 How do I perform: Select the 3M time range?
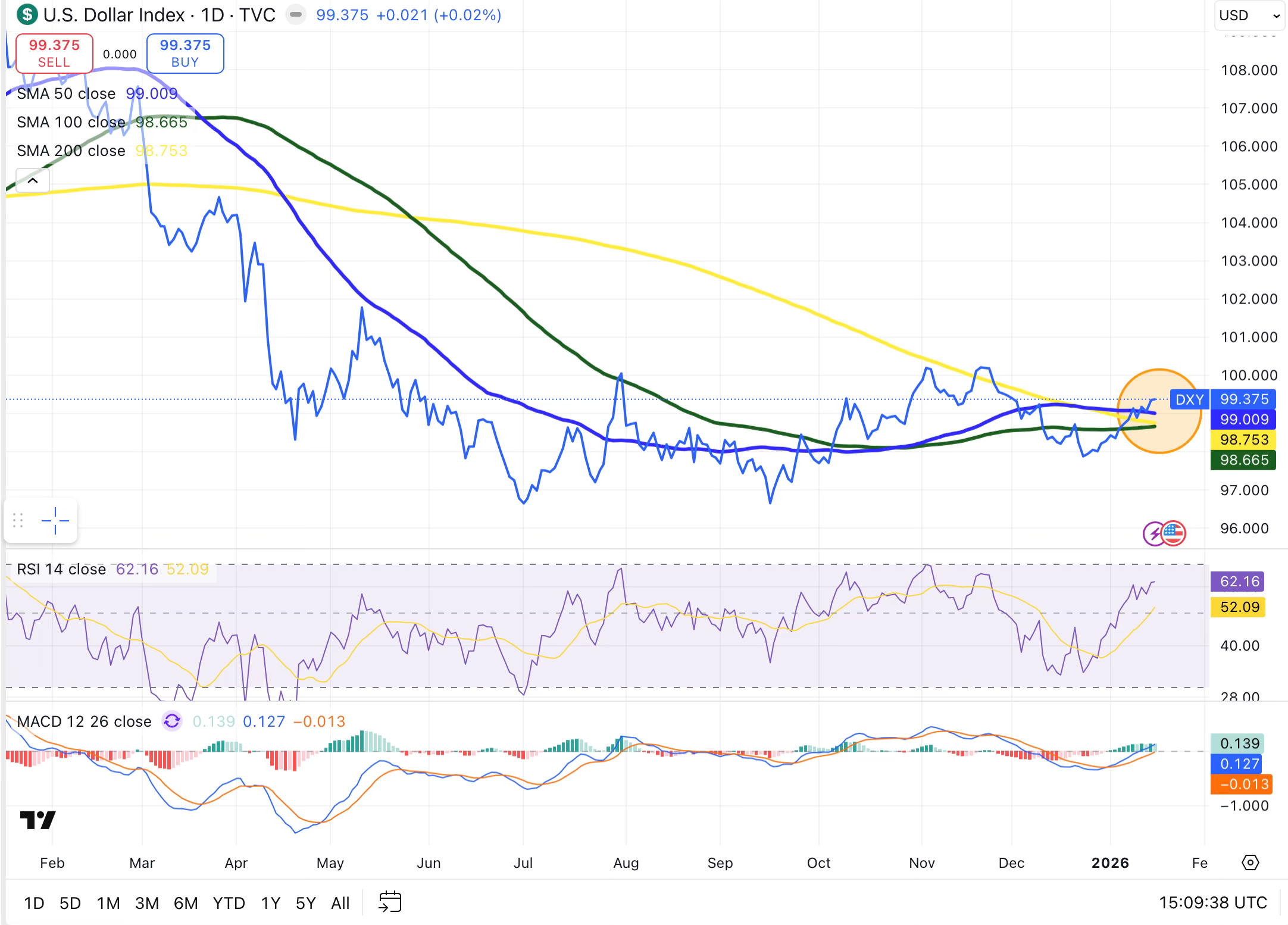tap(146, 903)
